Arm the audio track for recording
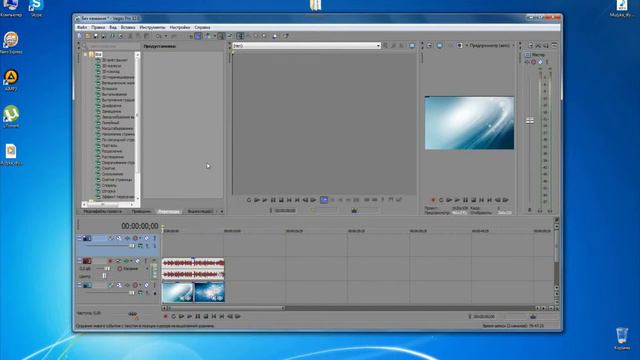This screenshot has width=640, height=360. (x=110, y=261)
